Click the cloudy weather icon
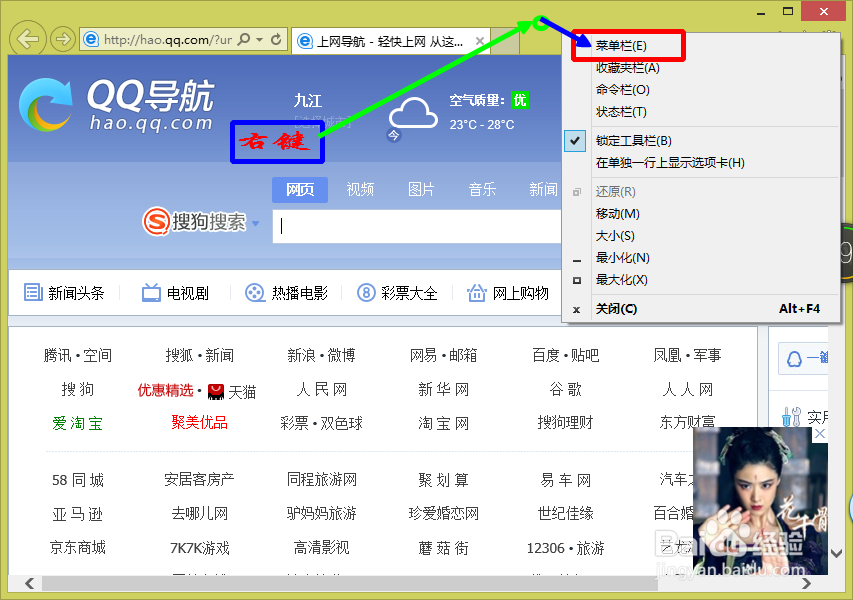Viewport: 853px width, 600px height. (413, 114)
